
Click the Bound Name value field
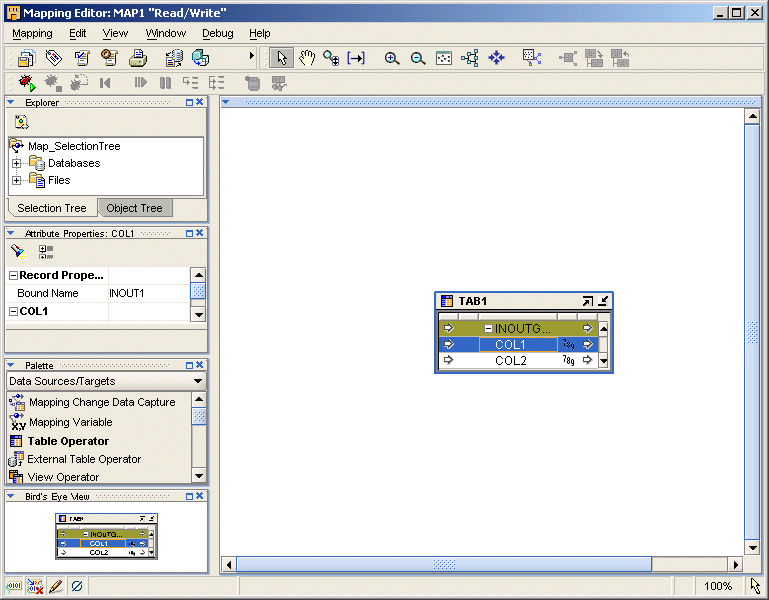146,293
